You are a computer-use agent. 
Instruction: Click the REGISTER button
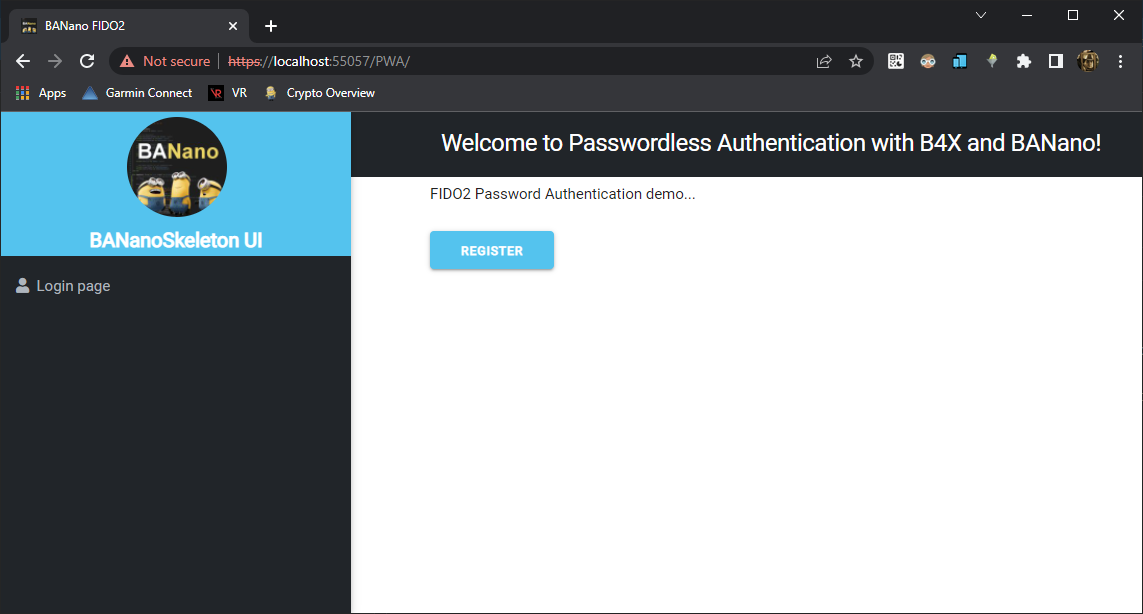point(491,251)
